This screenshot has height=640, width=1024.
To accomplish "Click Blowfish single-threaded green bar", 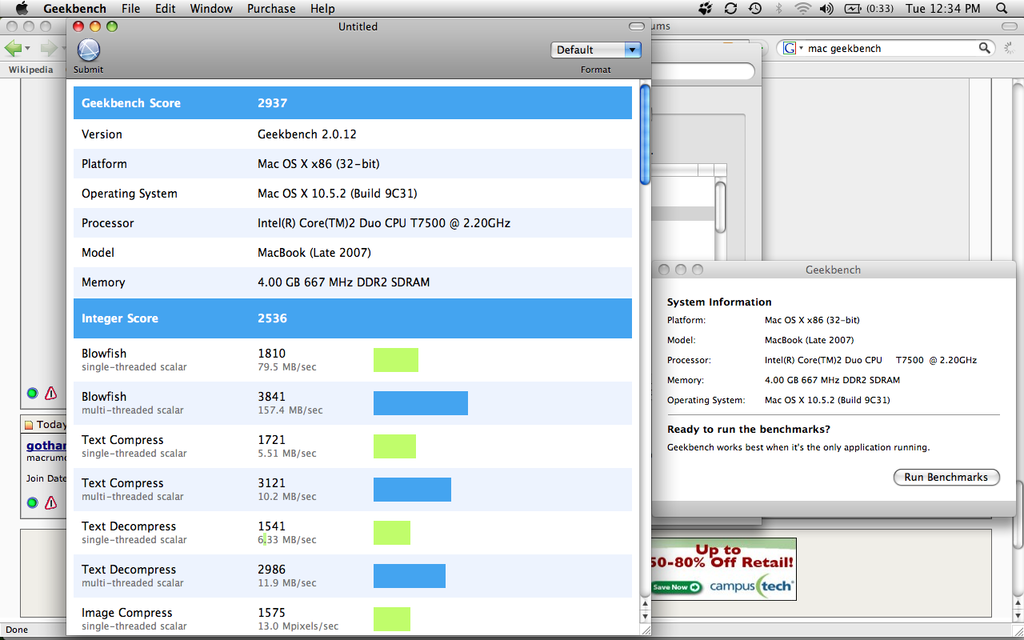I will 396,360.
